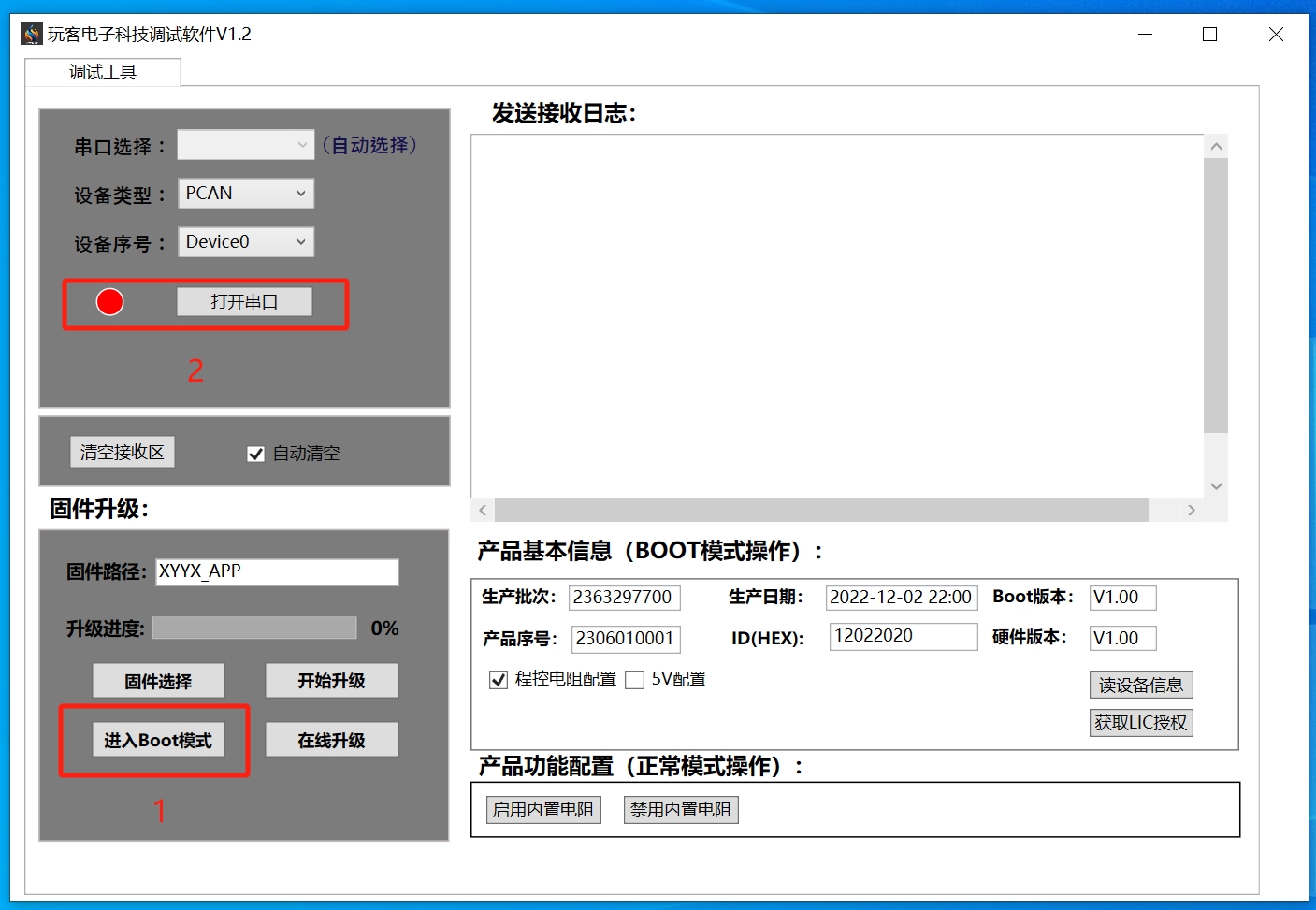The height and width of the screenshot is (910, 1316).
Task: Click the 进入Boot模式 button
Action: 158,740
